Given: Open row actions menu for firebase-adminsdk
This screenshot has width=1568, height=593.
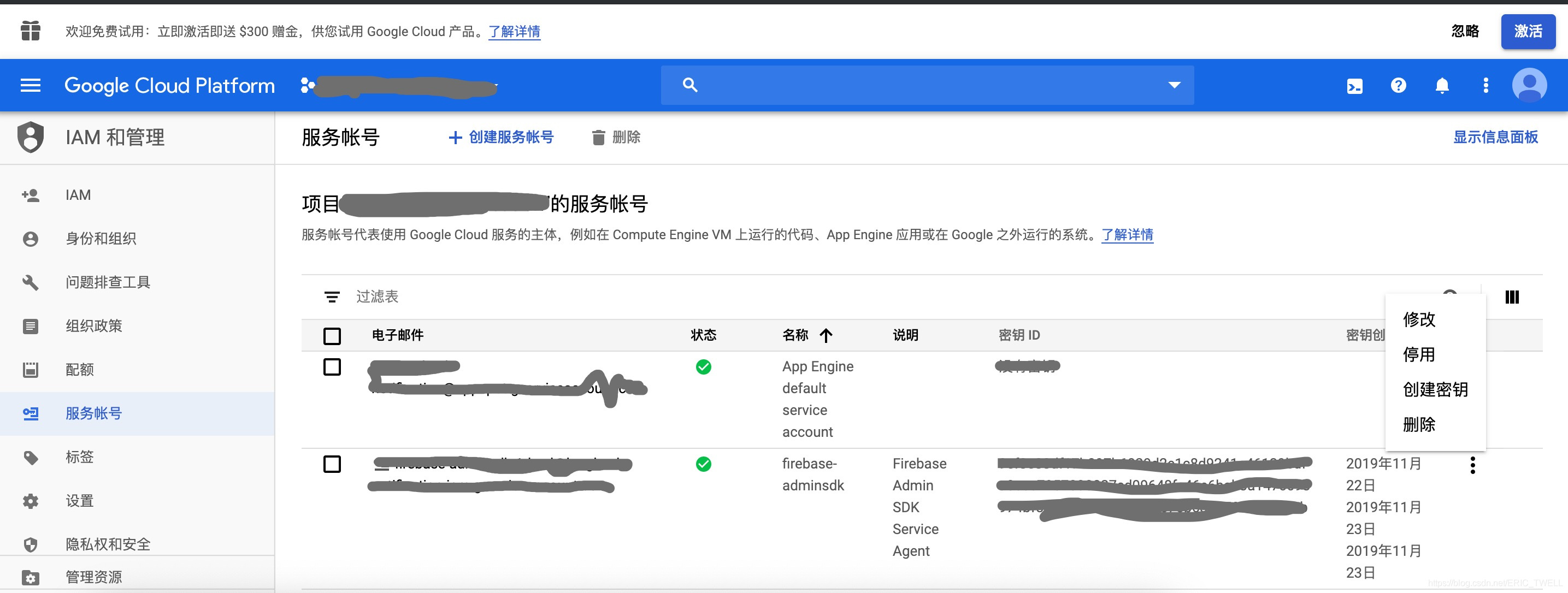Looking at the screenshot, I should (x=1472, y=465).
